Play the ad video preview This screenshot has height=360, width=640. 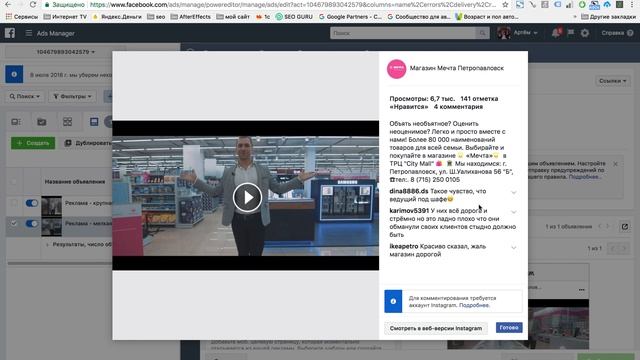[x=247, y=197]
